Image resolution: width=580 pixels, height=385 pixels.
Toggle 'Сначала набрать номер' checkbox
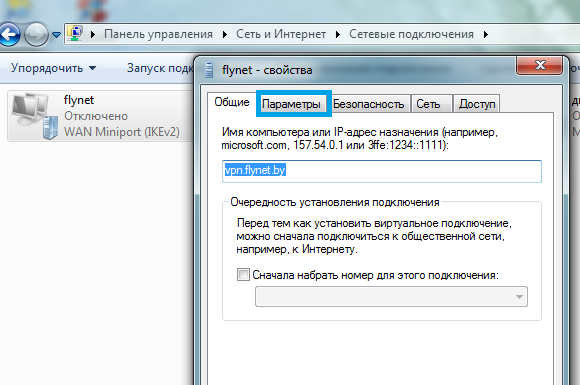pyautogui.click(x=243, y=275)
